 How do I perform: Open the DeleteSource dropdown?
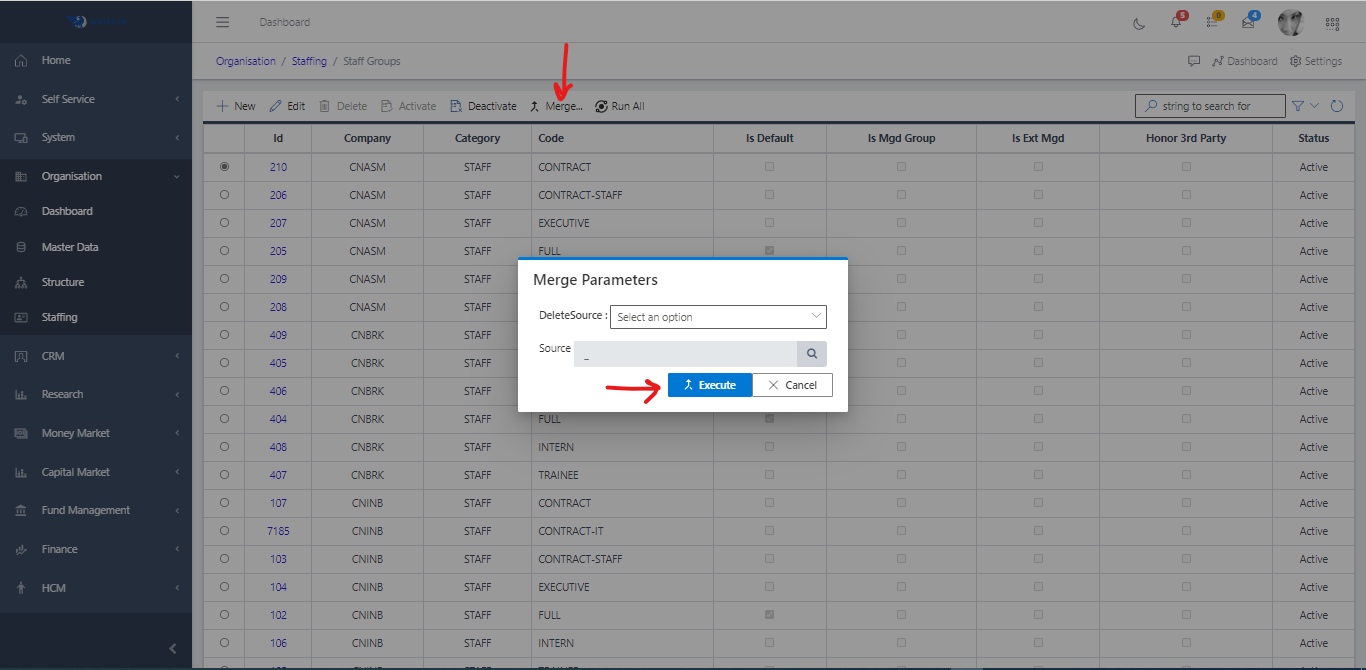click(x=718, y=317)
